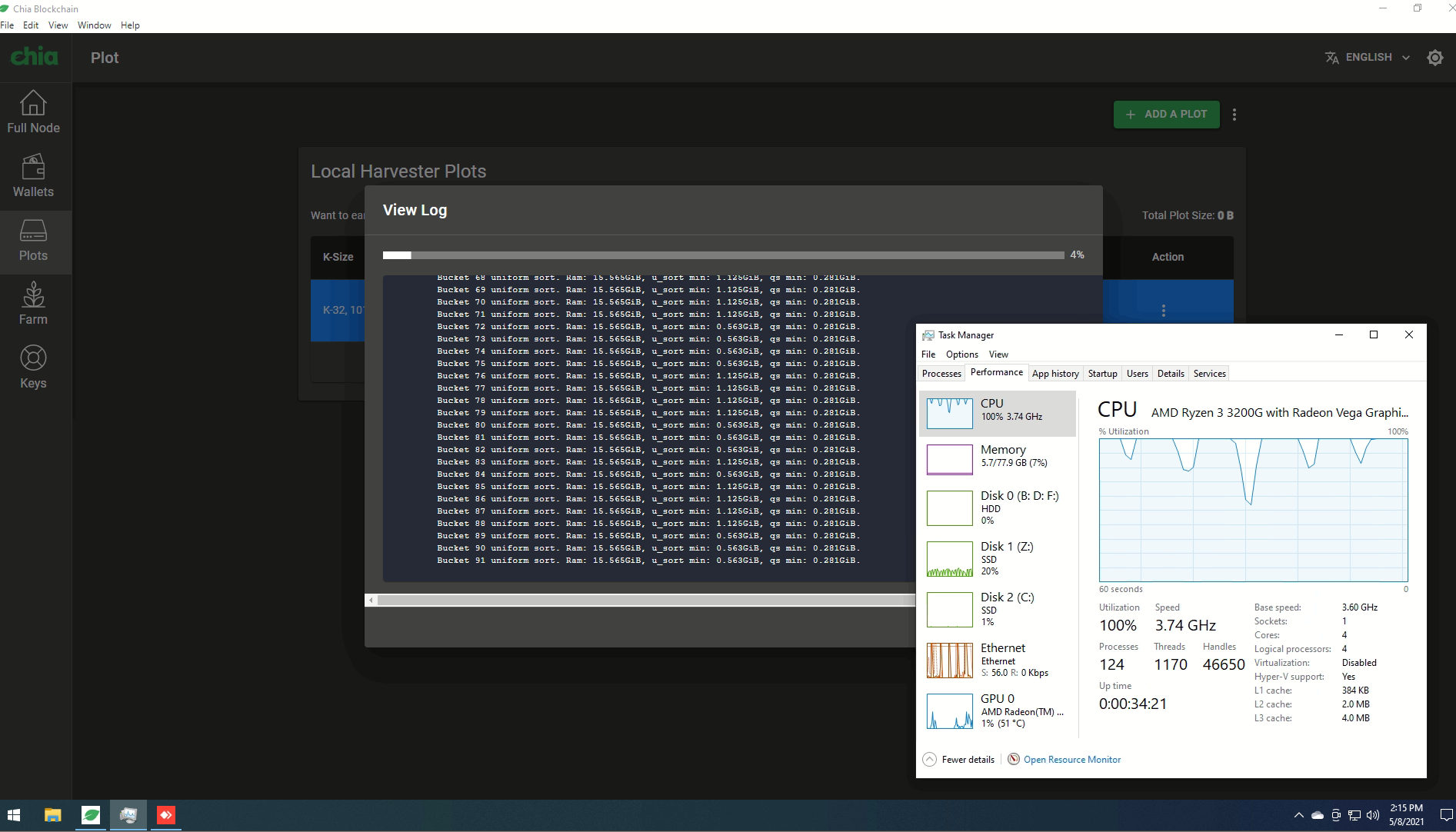Open the File menu in Chia

(7, 25)
